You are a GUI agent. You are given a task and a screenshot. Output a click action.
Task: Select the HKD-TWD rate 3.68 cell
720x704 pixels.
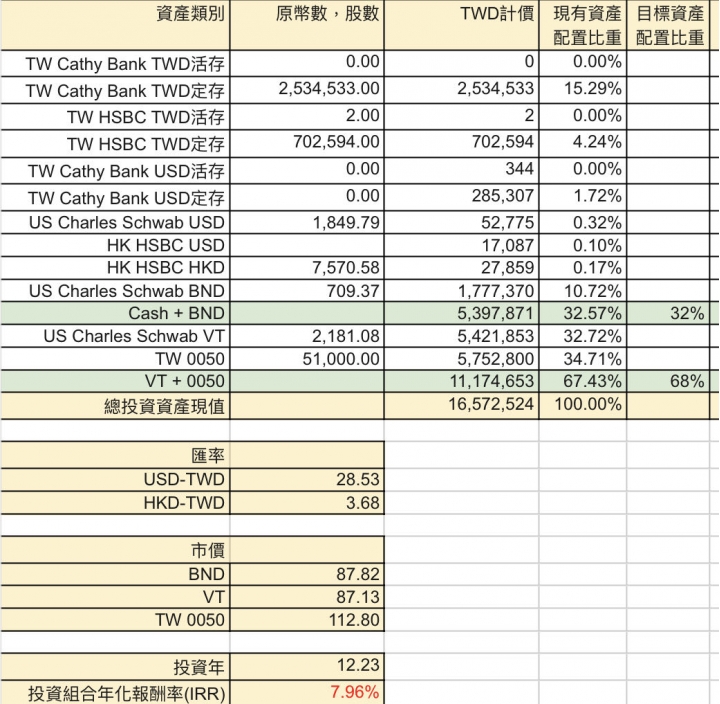(x=307, y=503)
